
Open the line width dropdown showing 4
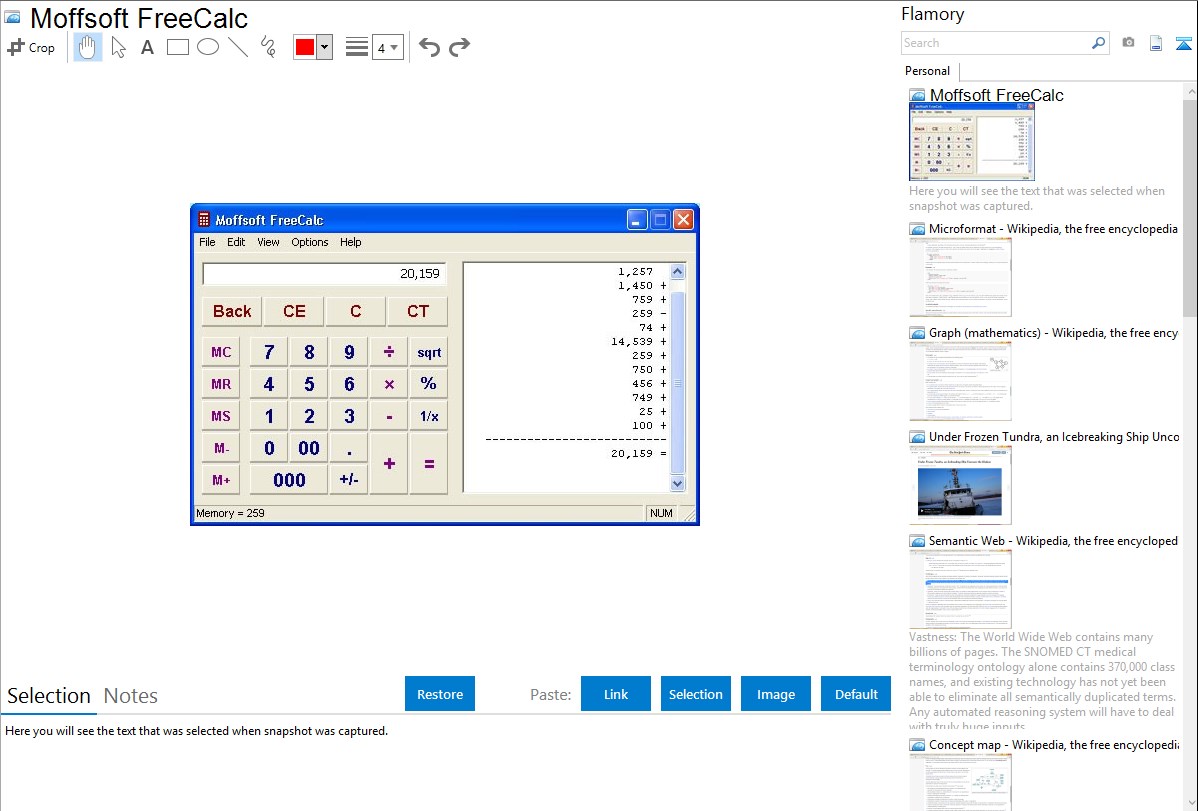coord(387,47)
